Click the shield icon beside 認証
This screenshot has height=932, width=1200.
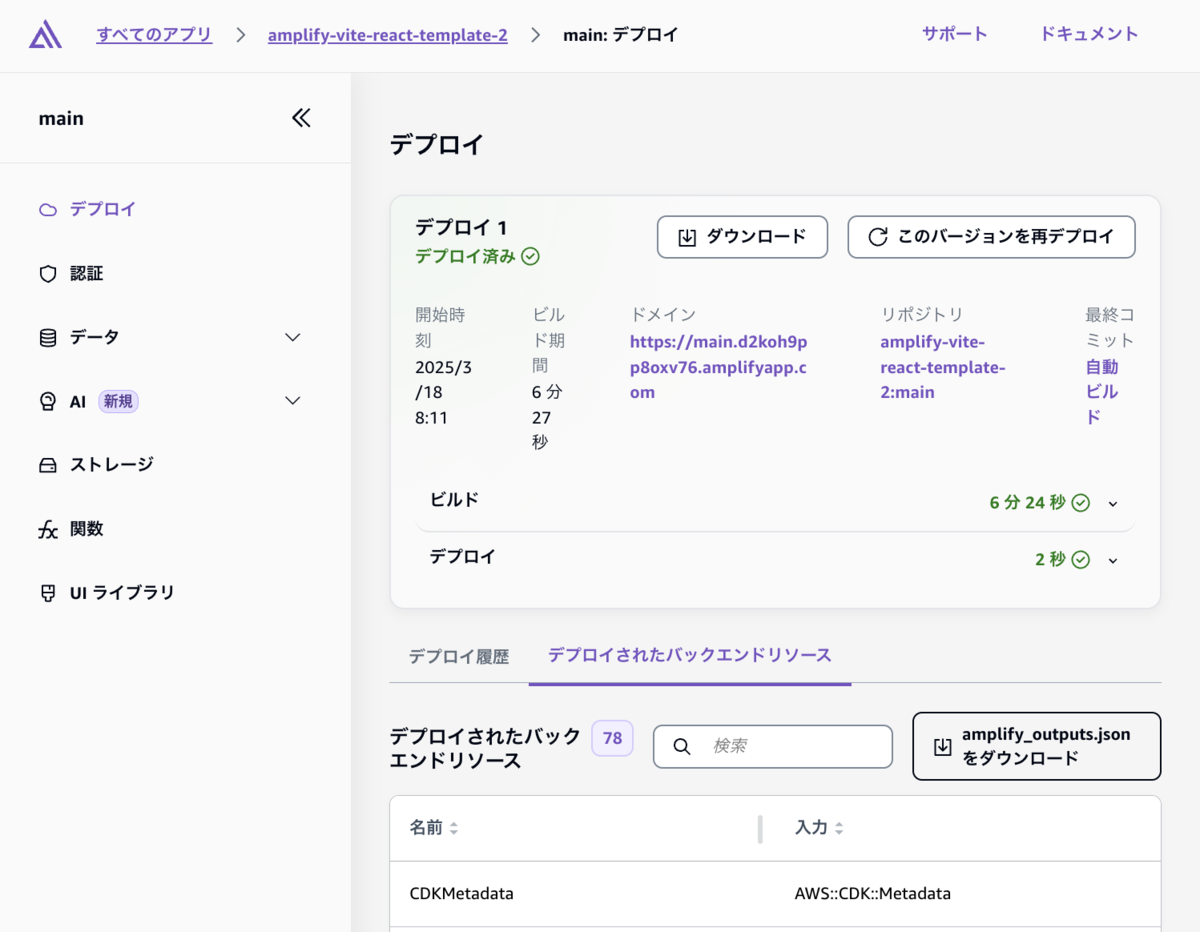[x=48, y=274]
